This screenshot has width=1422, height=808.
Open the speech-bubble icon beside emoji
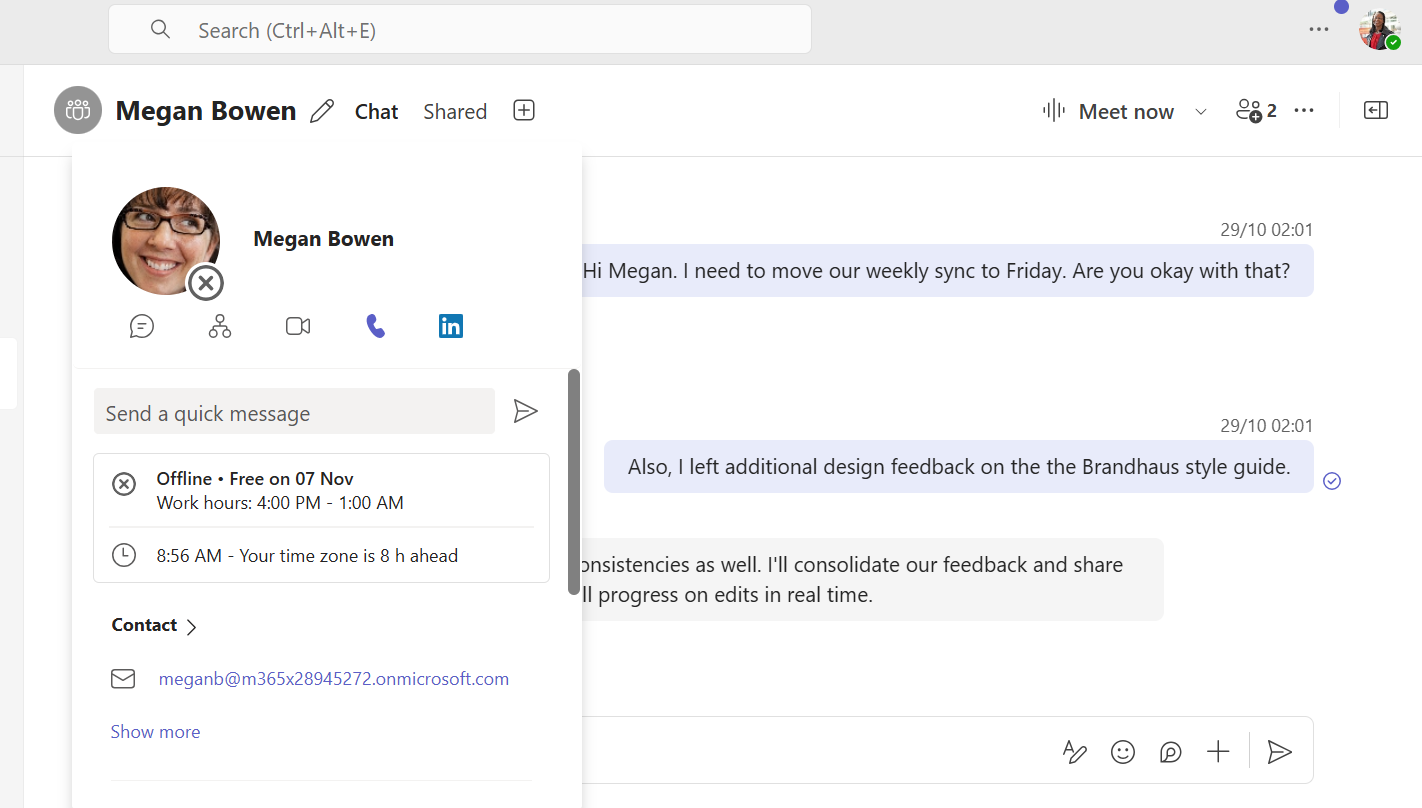pyautogui.click(x=1171, y=752)
